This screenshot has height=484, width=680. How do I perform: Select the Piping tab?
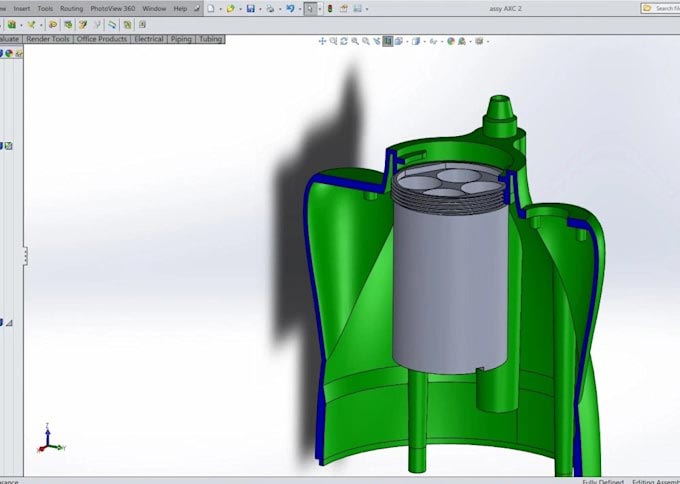181,39
